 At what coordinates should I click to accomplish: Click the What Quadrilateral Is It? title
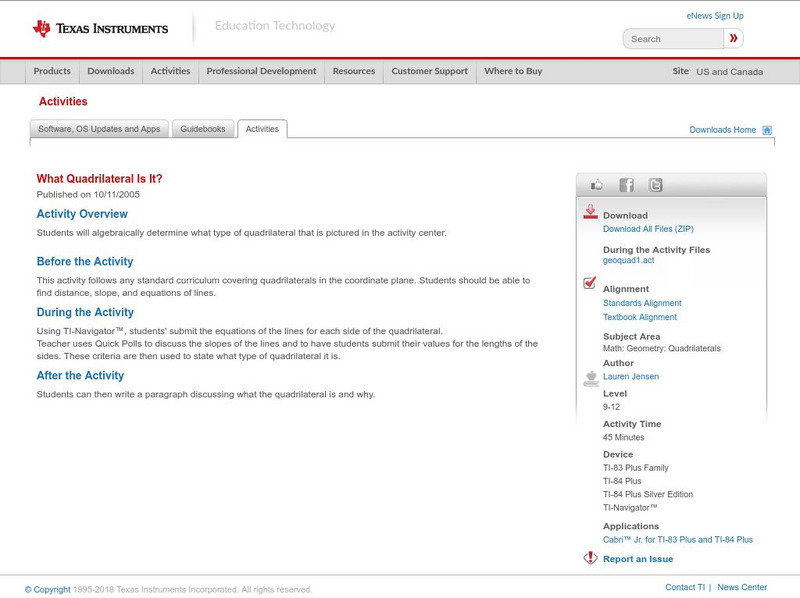pyautogui.click(x=99, y=179)
